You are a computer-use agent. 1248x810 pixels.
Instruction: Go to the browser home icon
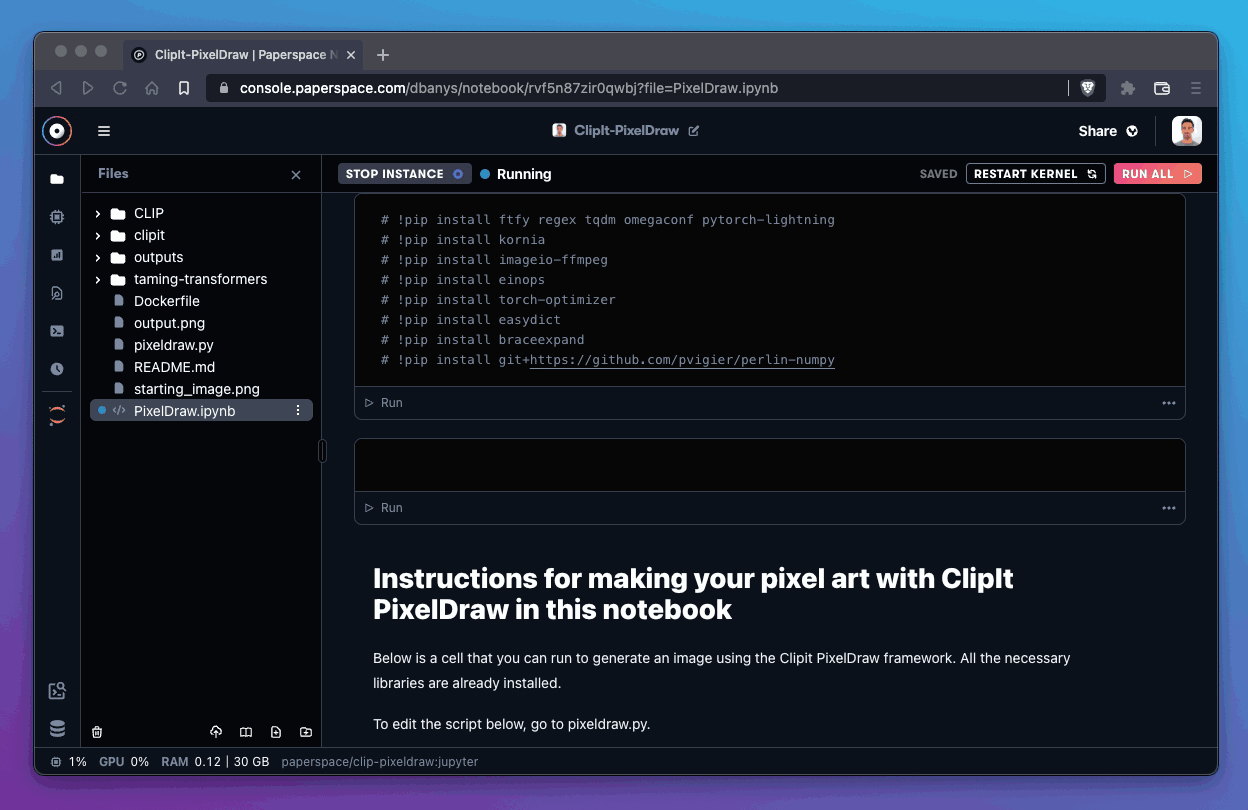pyautogui.click(x=152, y=88)
